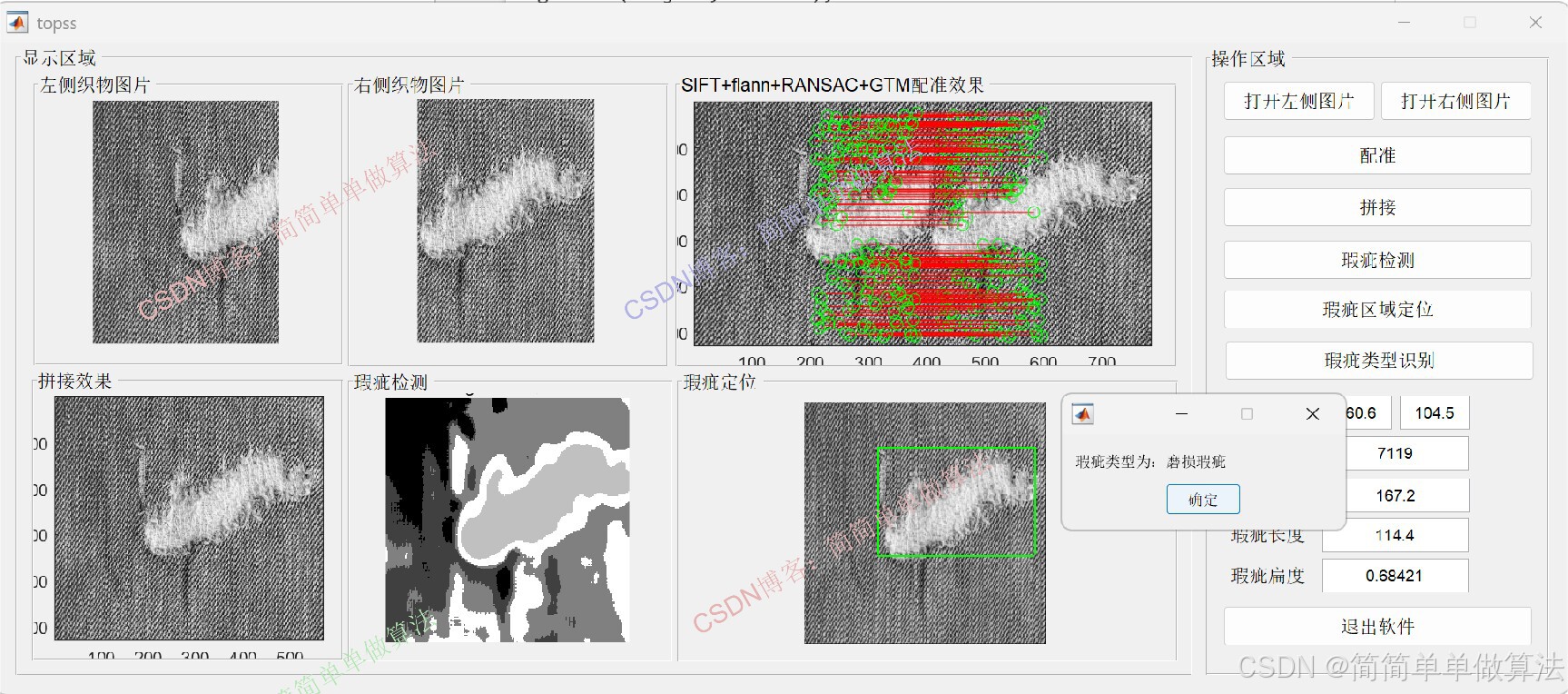
Task: Click the 瑕疵区域定位 button
Action: click(1377, 310)
